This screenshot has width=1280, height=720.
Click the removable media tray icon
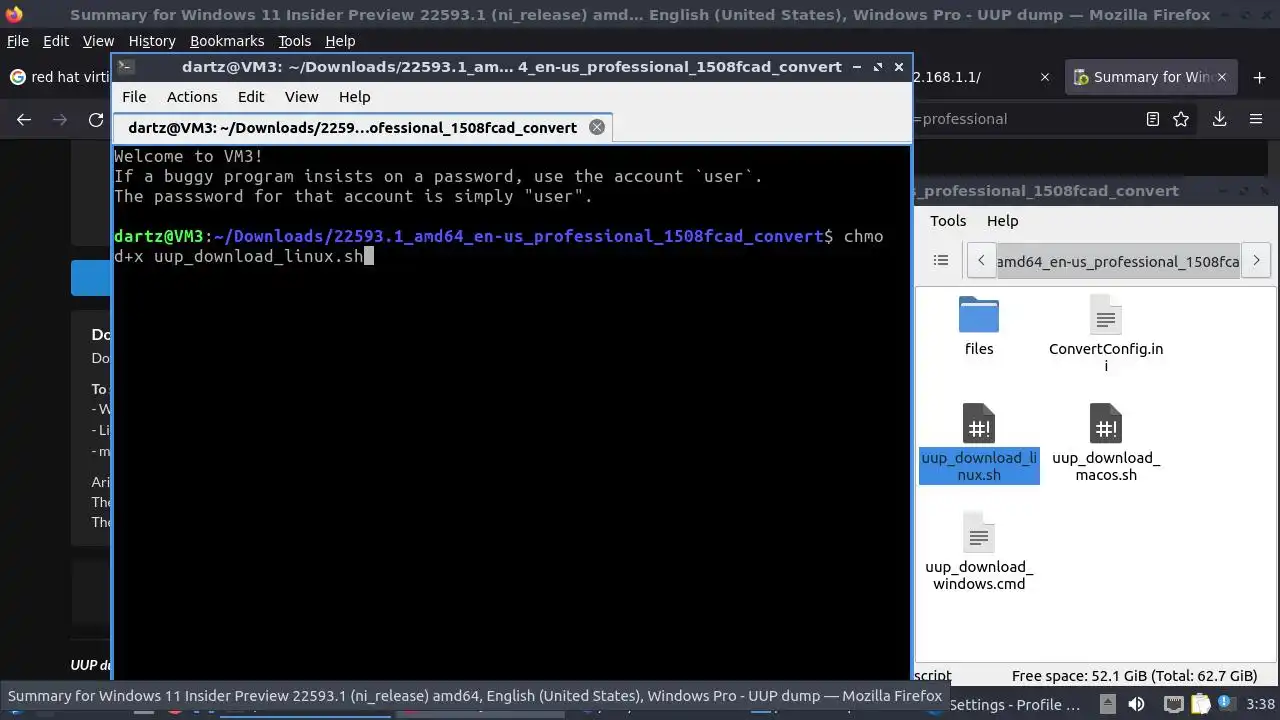pos(1107,704)
